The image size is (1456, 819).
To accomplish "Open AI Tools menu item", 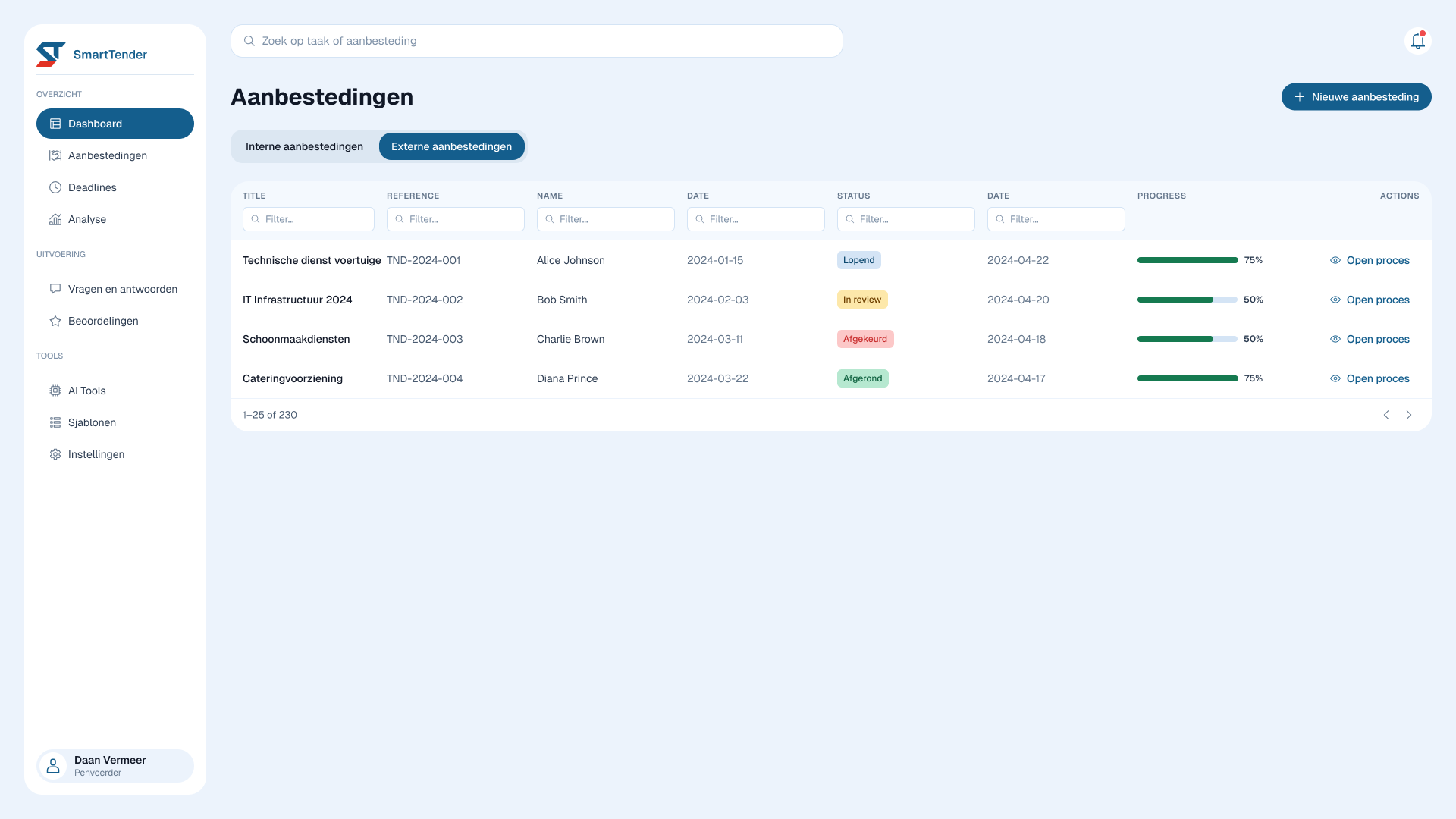I will [115, 391].
